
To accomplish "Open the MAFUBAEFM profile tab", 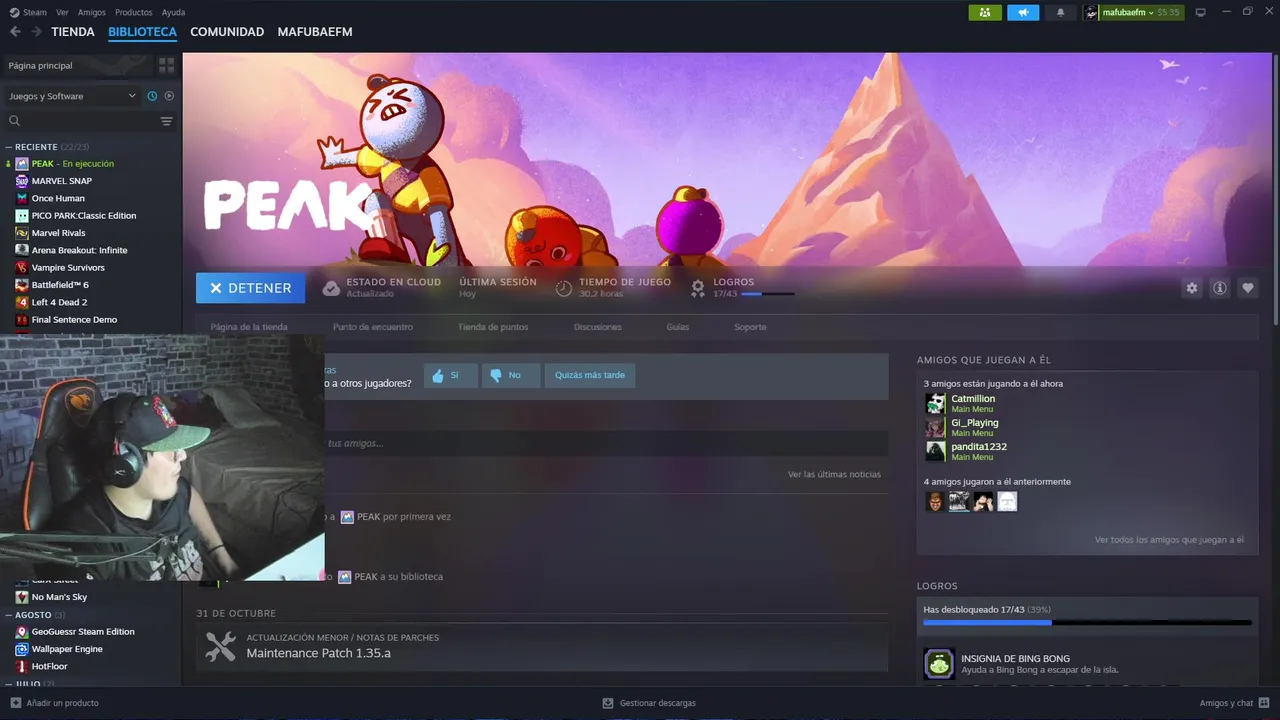I will [315, 32].
